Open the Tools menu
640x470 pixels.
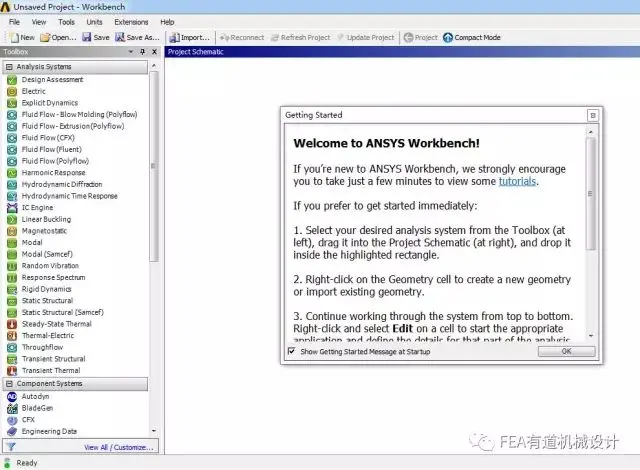66,22
